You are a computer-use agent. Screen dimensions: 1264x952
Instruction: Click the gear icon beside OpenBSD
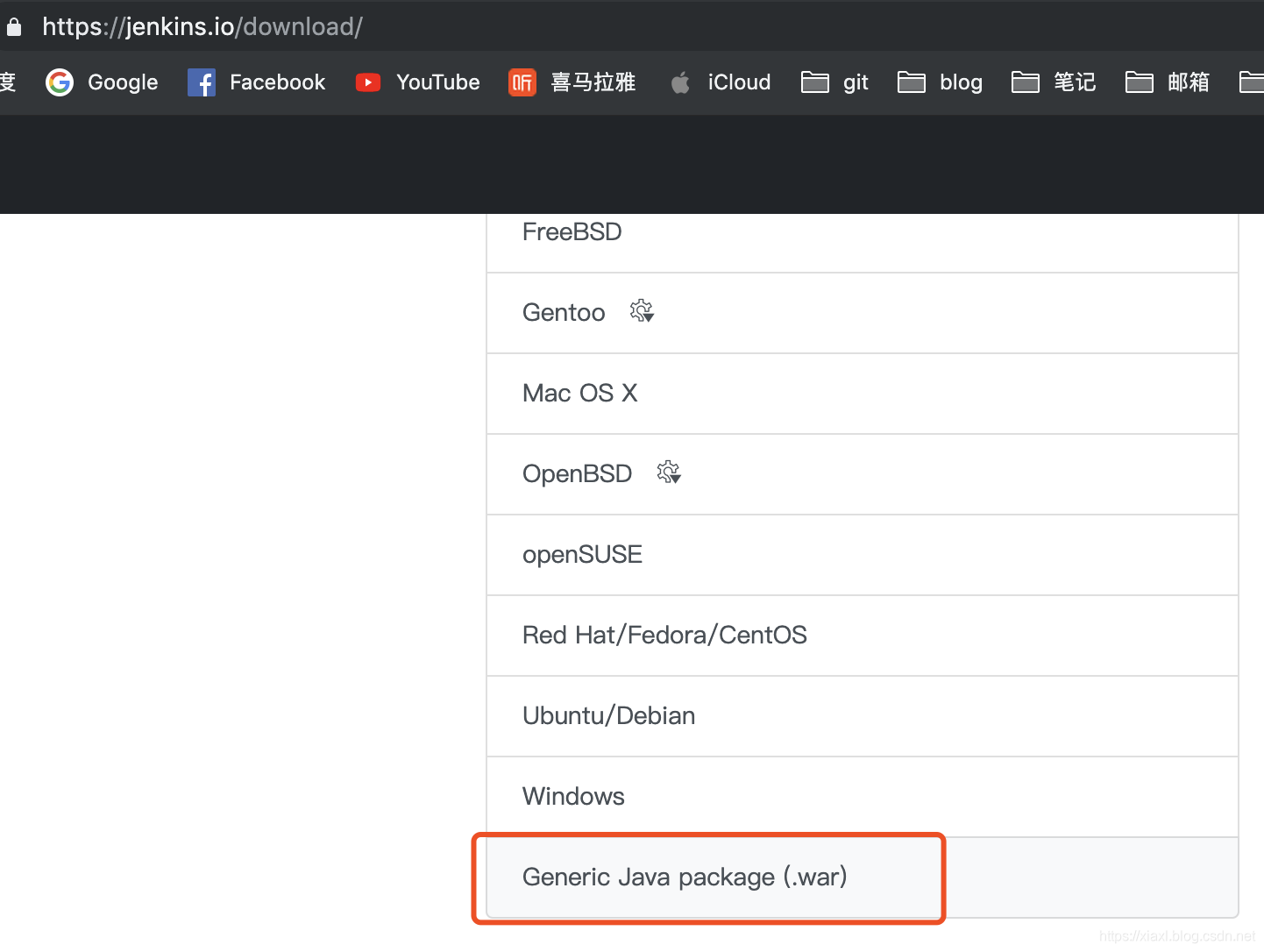click(x=670, y=472)
